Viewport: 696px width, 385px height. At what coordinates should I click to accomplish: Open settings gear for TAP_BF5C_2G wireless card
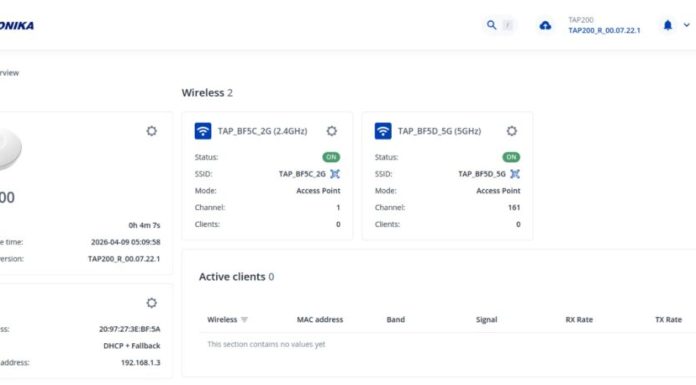(332, 131)
